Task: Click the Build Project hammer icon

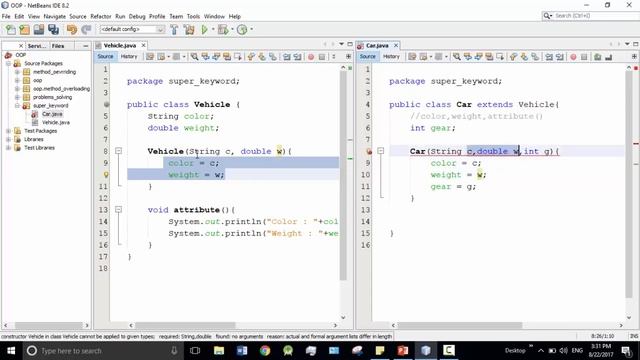Action: (174, 29)
